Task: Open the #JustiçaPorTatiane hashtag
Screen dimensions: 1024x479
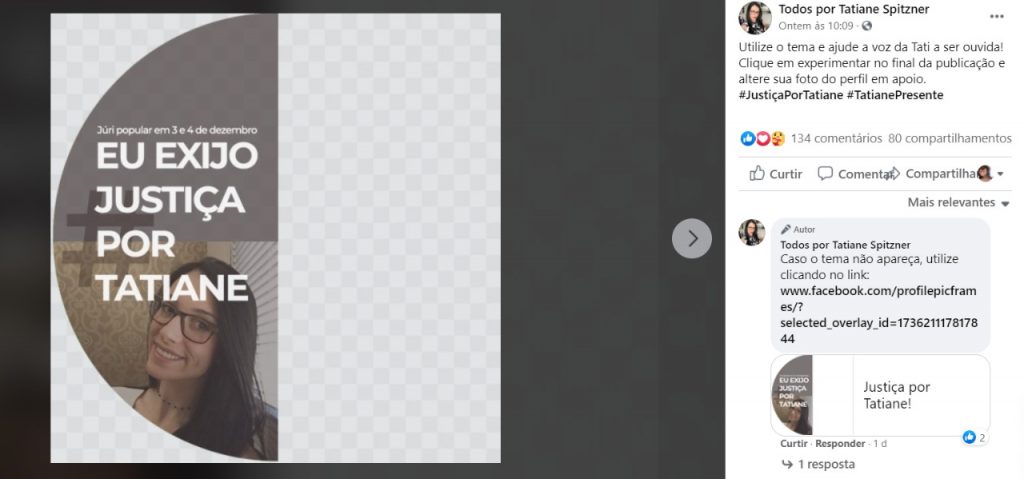Action: click(x=791, y=95)
